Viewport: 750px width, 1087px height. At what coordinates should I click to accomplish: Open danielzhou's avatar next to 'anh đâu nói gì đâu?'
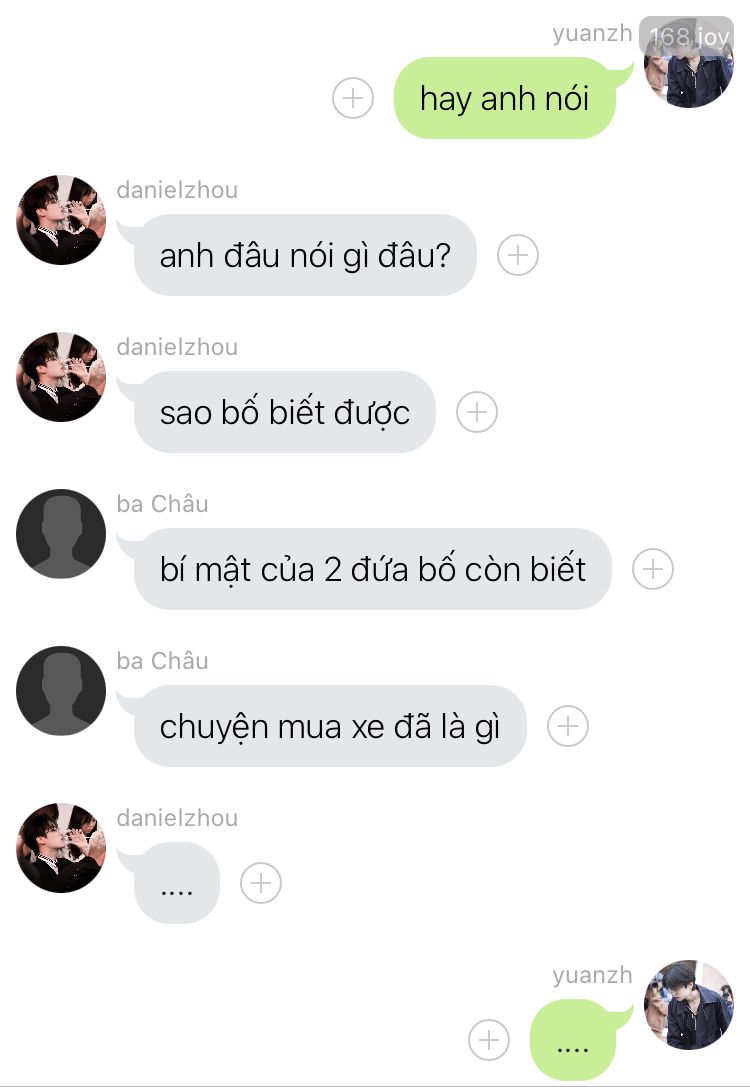pyautogui.click(x=61, y=220)
